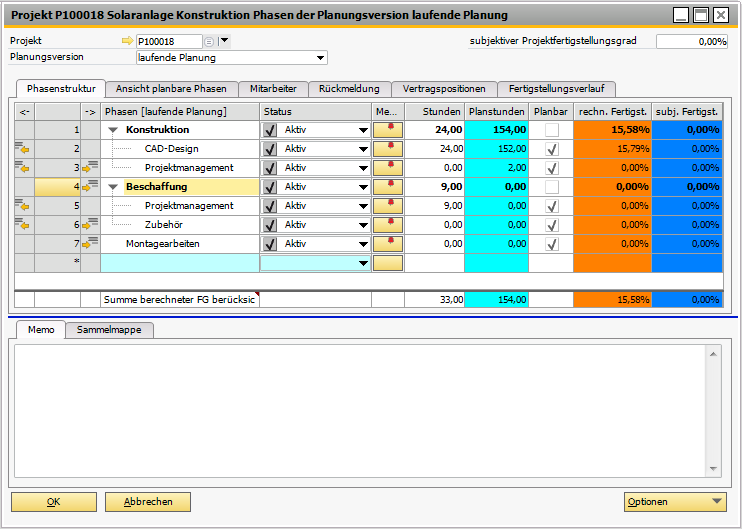Image resolution: width=742 pixels, height=529 pixels.
Task: Collapse the Konstruktion phase tree node
Action: [113, 130]
